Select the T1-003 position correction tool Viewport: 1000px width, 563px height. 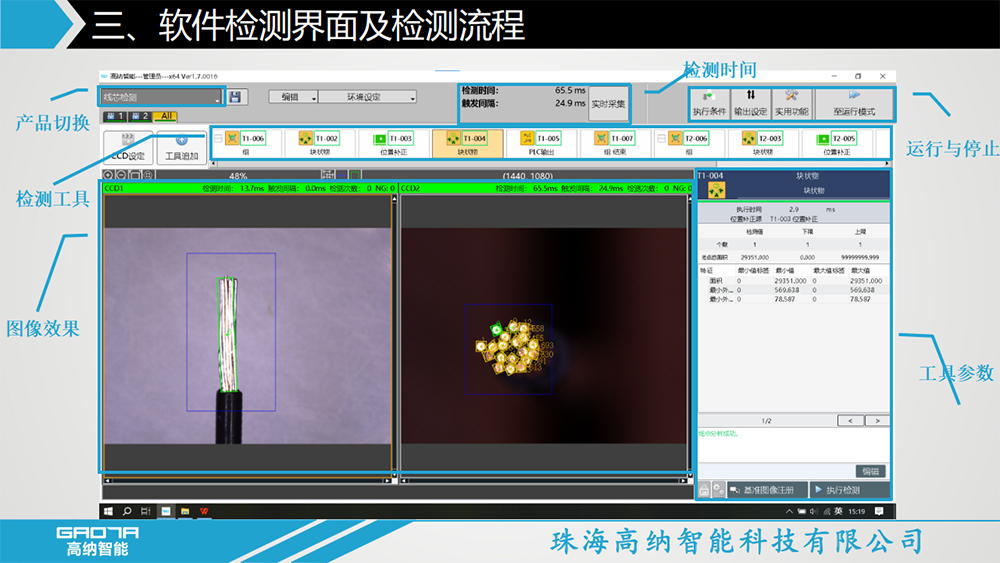pyautogui.click(x=393, y=143)
